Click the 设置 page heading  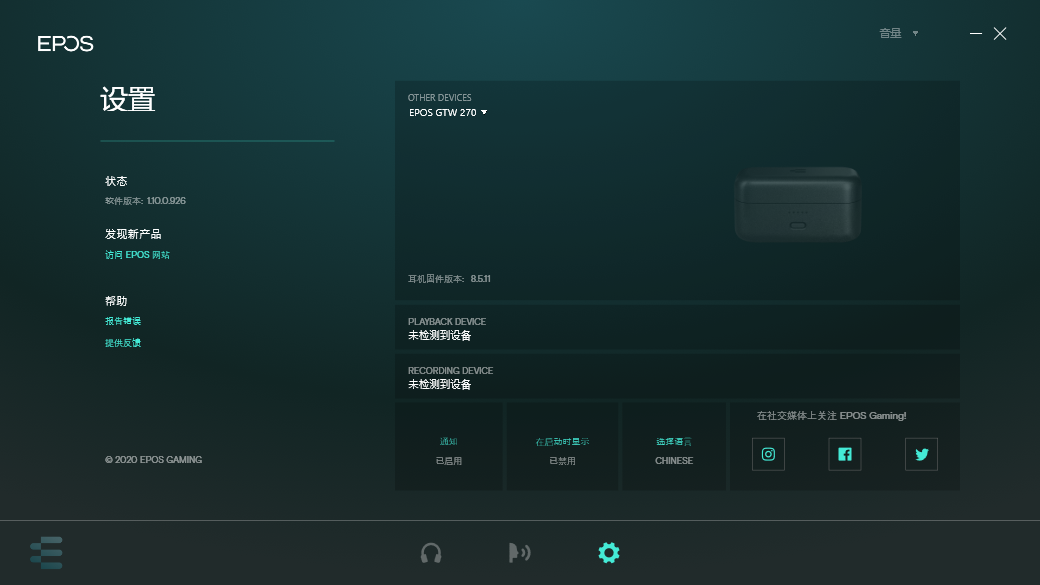[x=128, y=99]
